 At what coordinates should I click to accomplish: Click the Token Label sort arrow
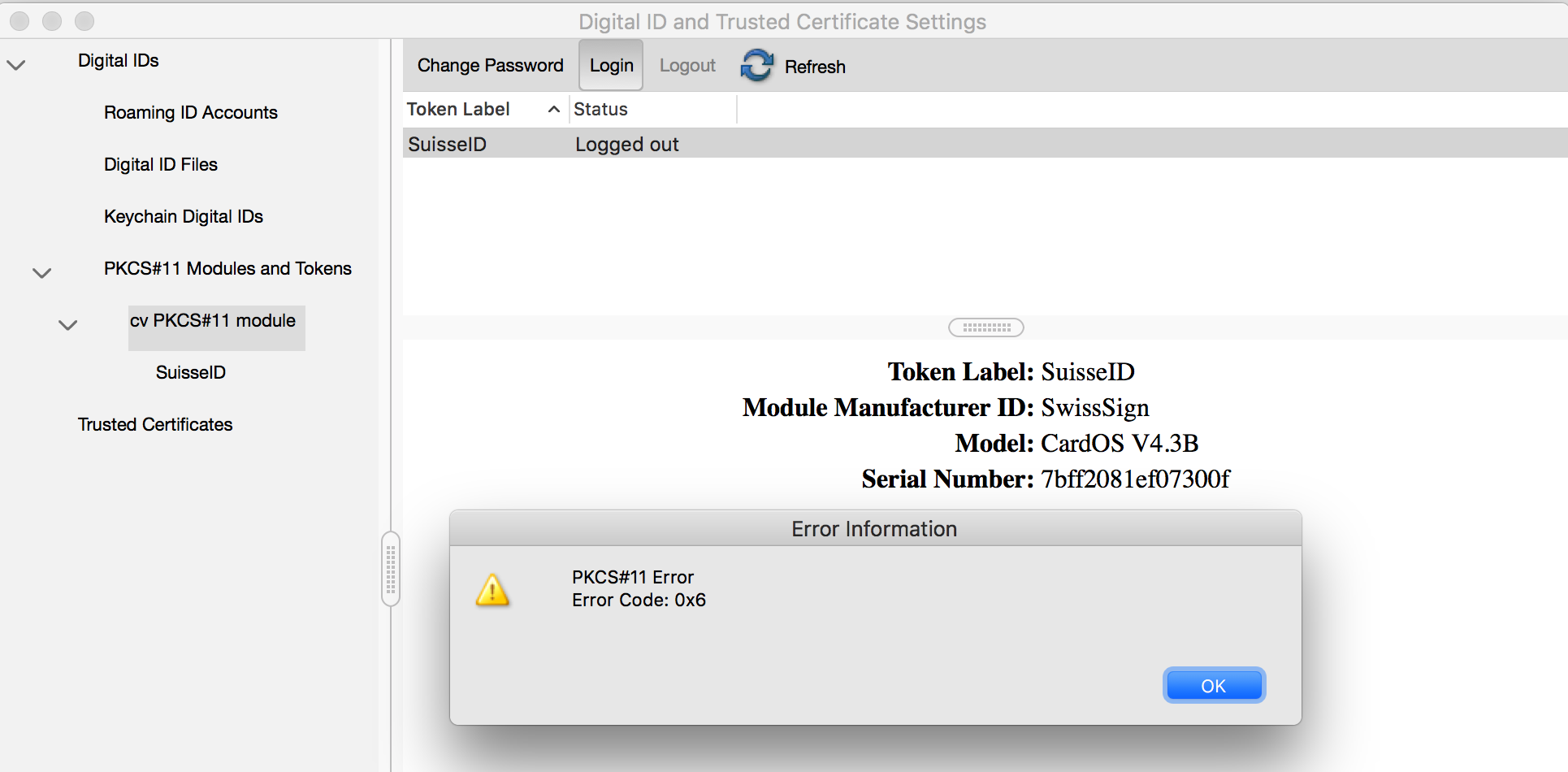coord(554,110)
